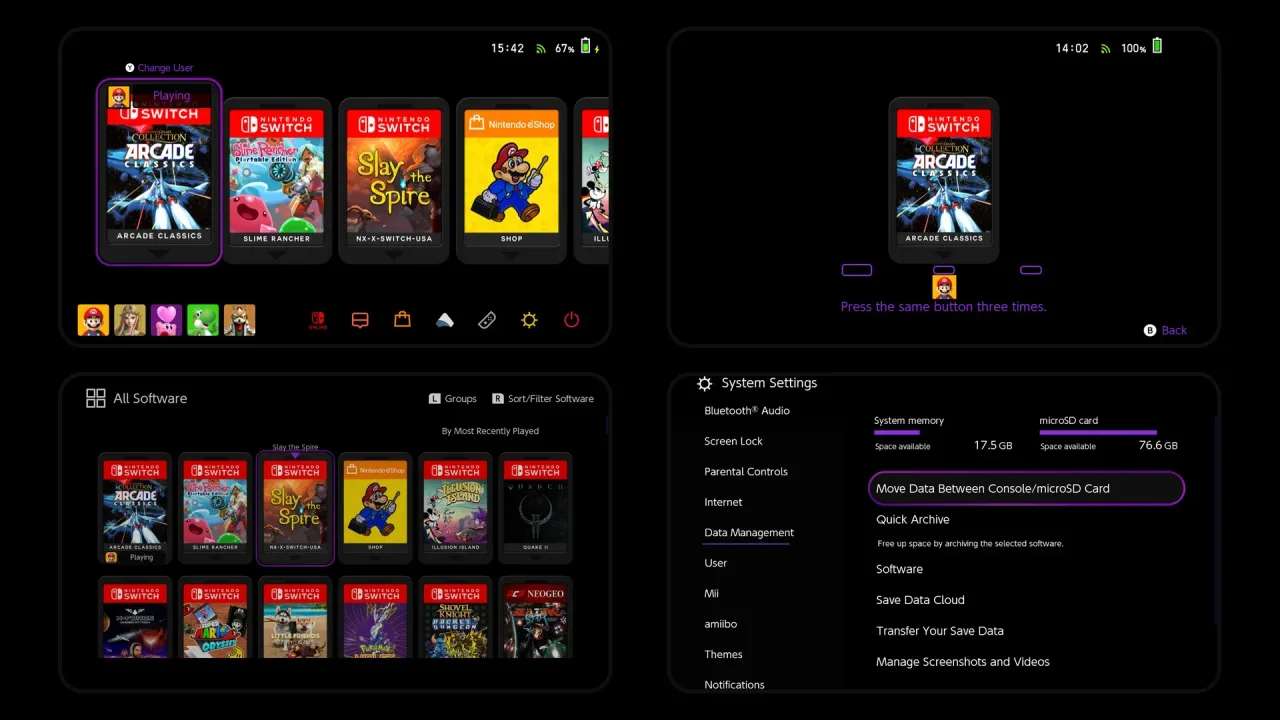
Task: Open Groups in All Software
Action: (x=460, y=399)
